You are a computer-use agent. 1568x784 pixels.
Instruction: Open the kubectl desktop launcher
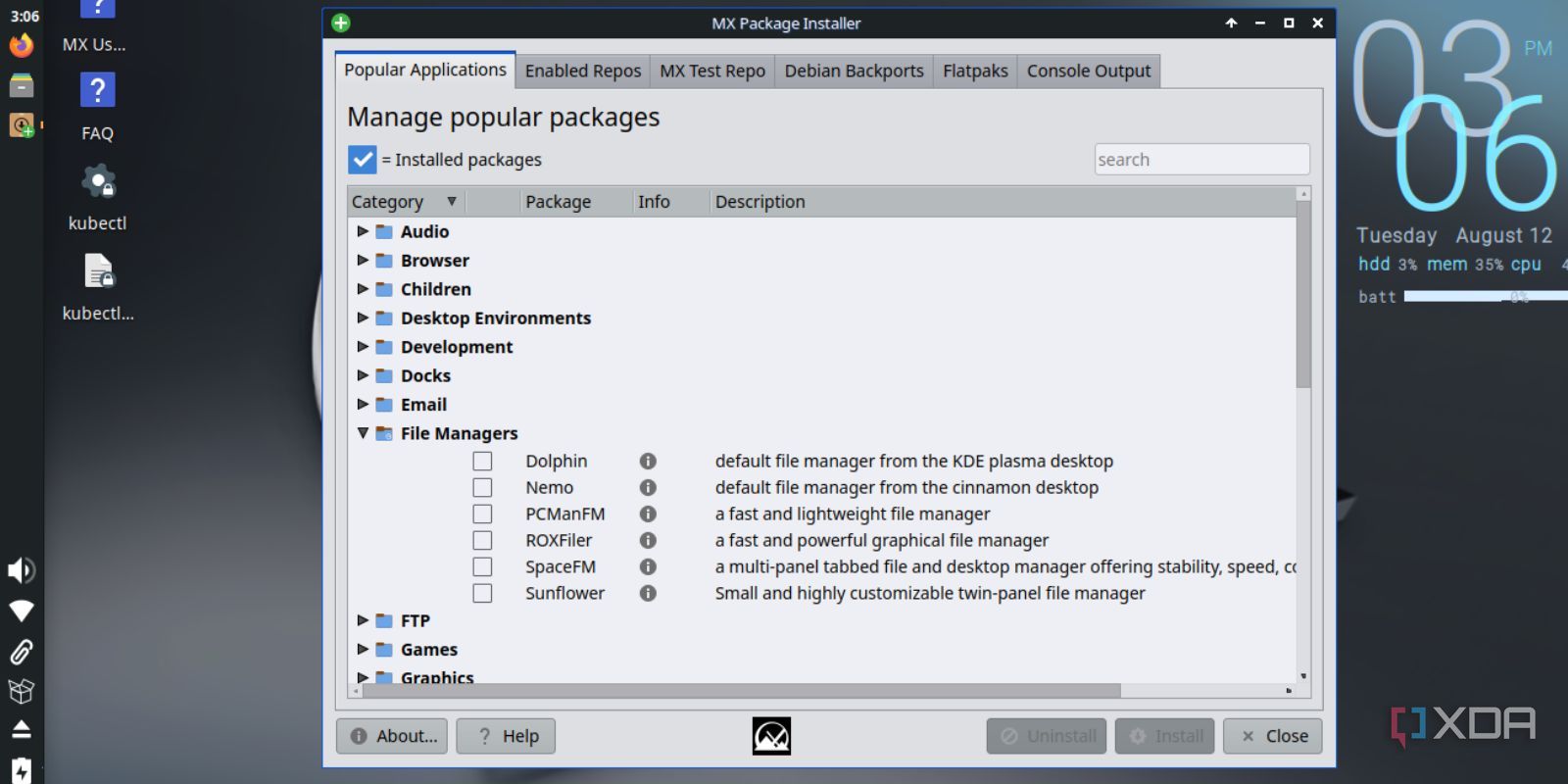97,198
